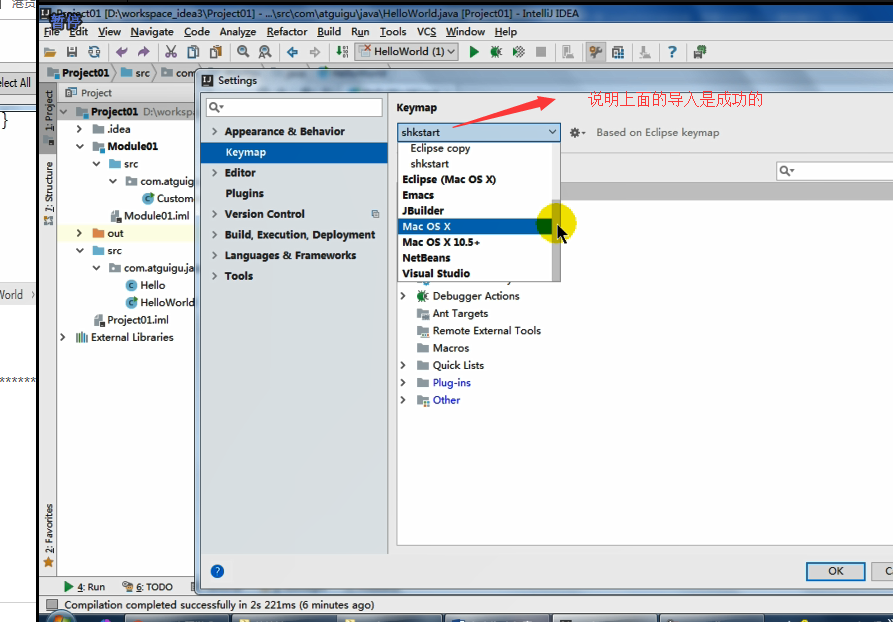Click the Copy toolbar icon
Viewport: 893px width, 622px height.
click(193, 52)
